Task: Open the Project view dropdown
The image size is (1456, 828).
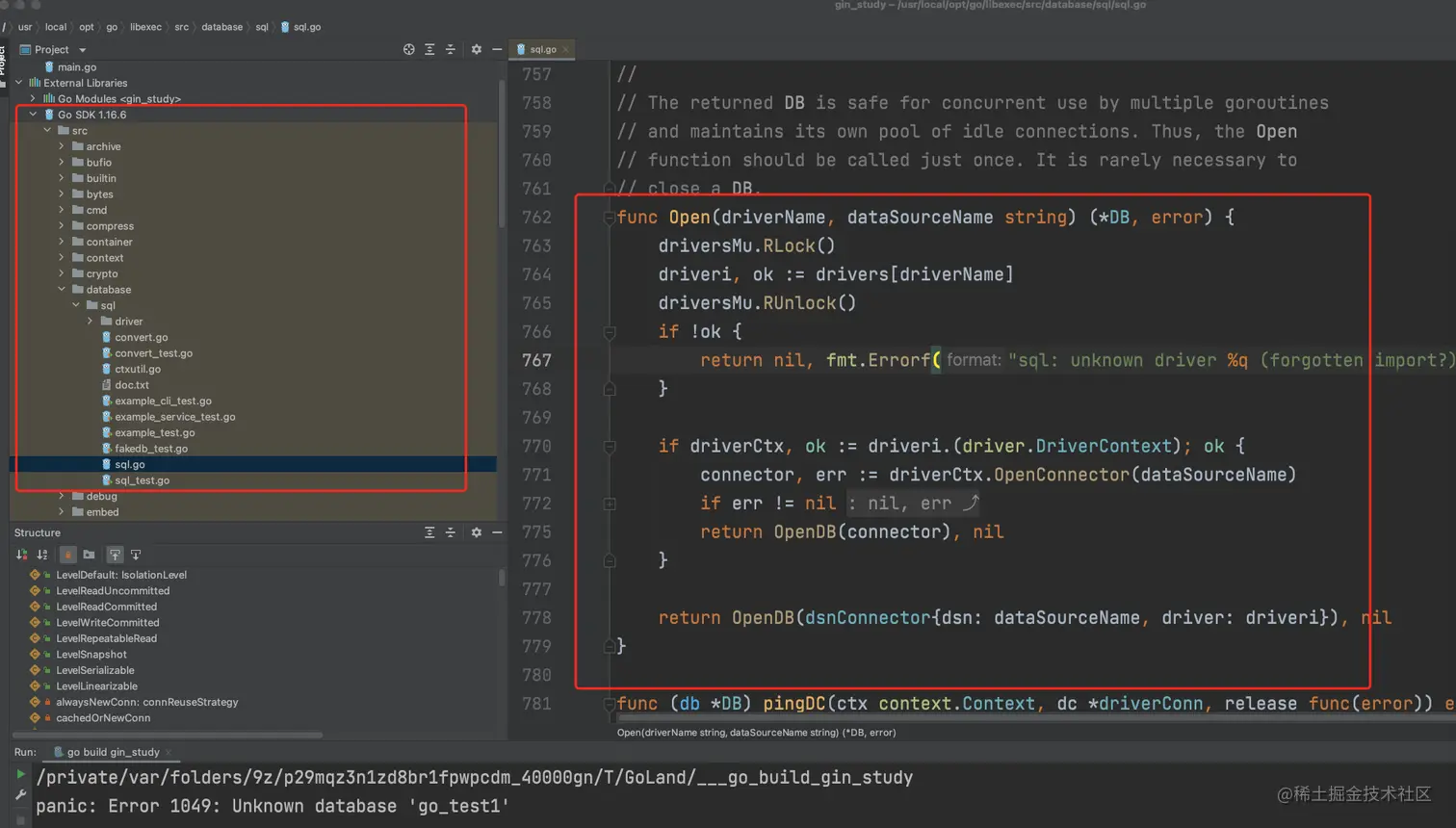Action: click(x=83, y=50)
